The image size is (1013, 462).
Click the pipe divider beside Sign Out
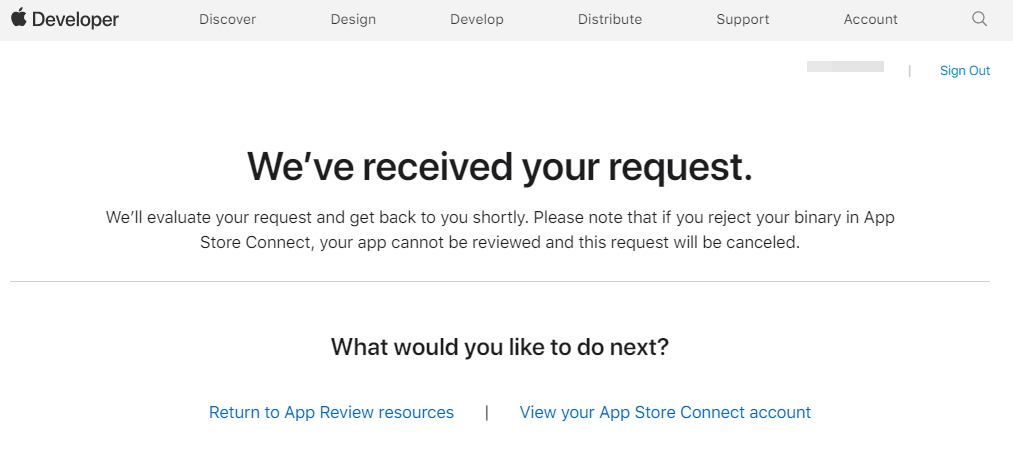click(x=910, y=71)
